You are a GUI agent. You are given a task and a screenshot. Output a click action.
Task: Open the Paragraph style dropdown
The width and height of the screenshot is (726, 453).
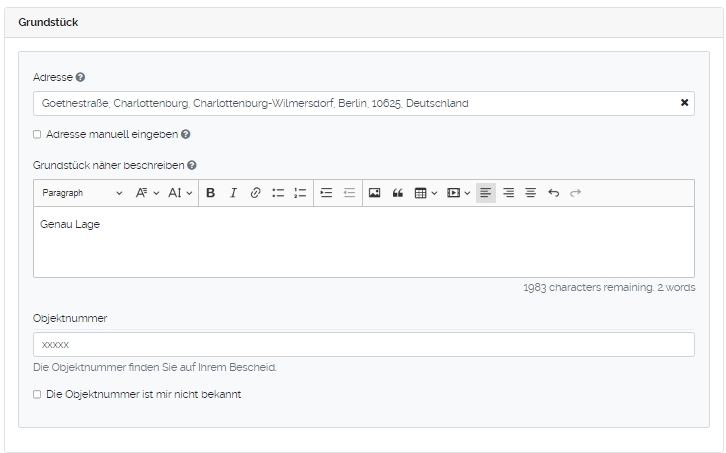coord(82,193)
